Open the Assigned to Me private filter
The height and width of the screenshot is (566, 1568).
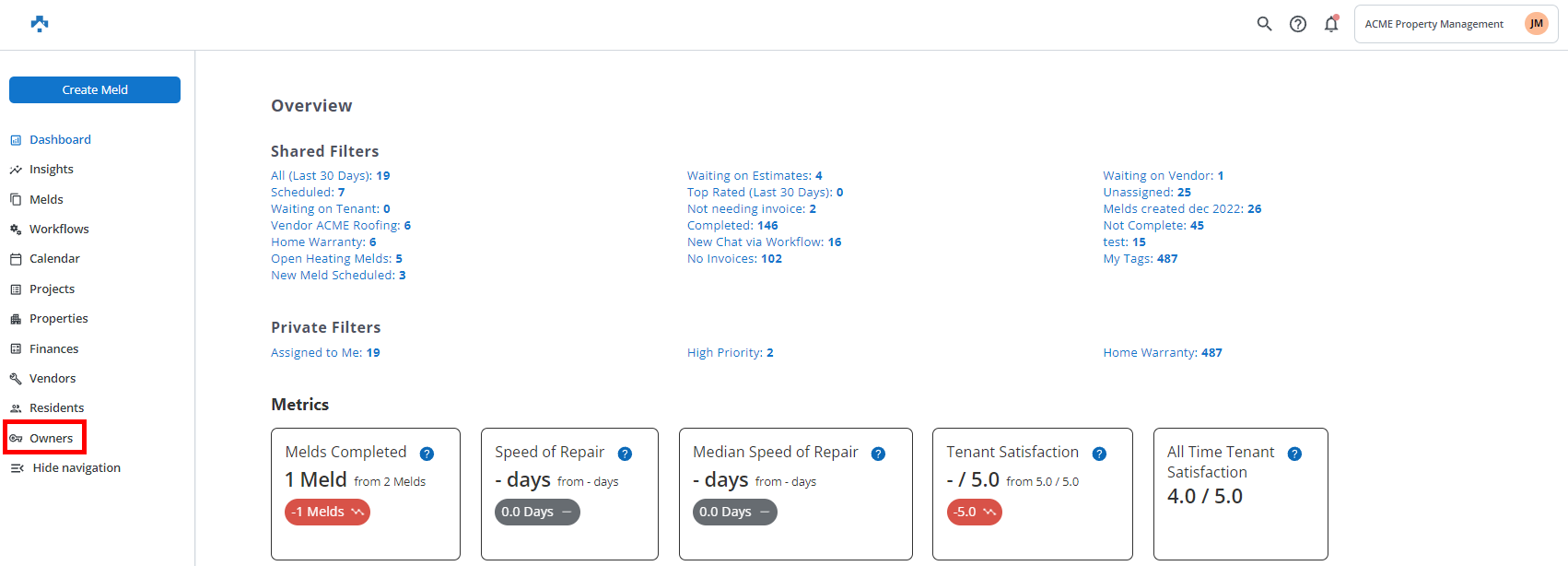coord(325,353)
